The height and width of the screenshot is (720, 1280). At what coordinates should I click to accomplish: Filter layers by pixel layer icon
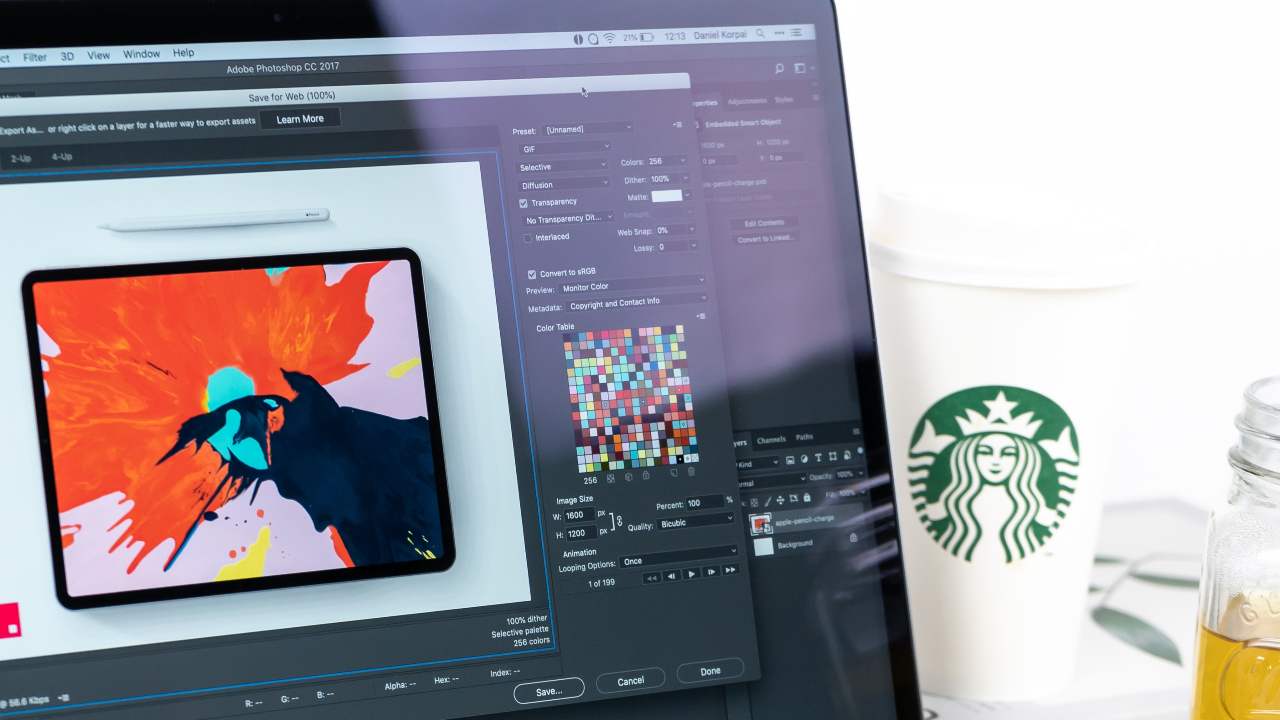(x=790, y=460)
